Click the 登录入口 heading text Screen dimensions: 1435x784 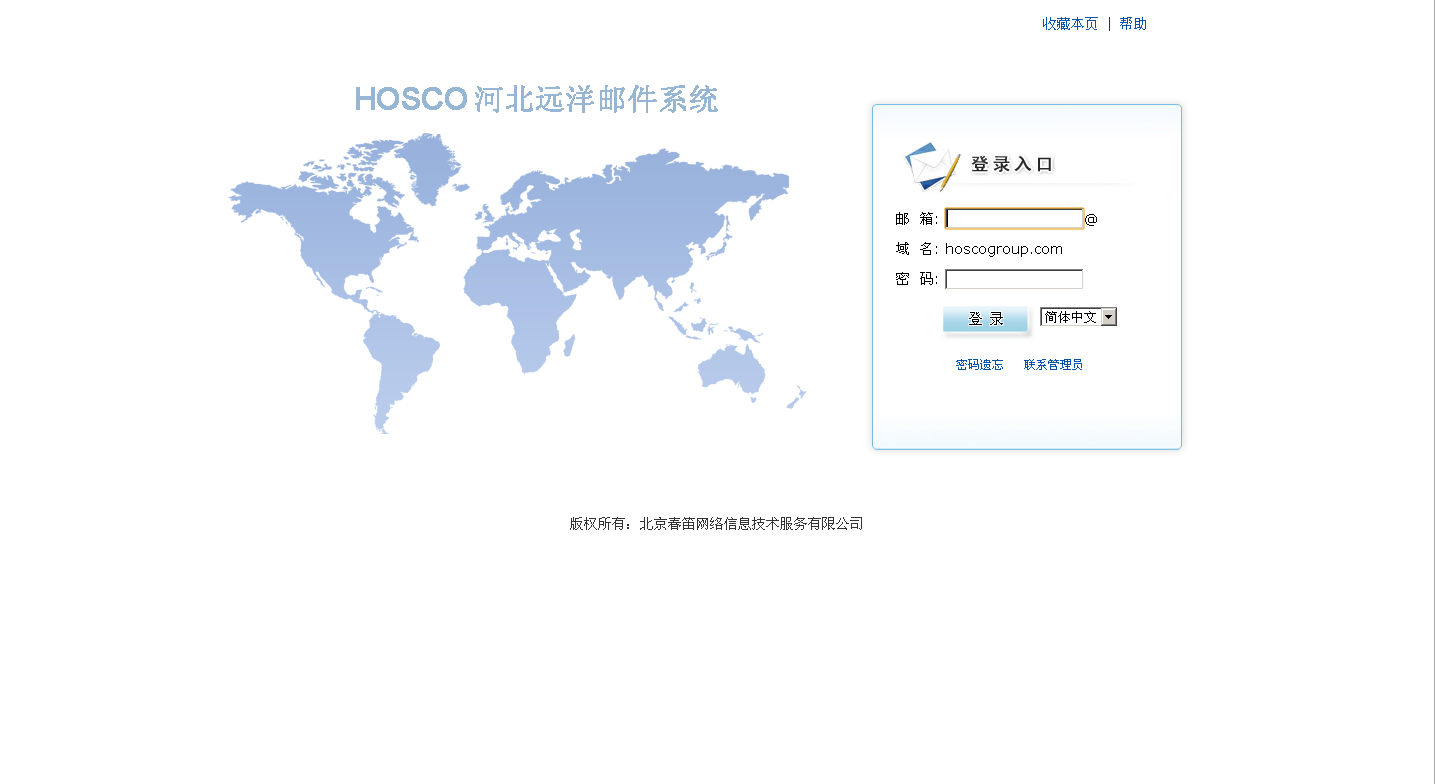point(1012,165)
